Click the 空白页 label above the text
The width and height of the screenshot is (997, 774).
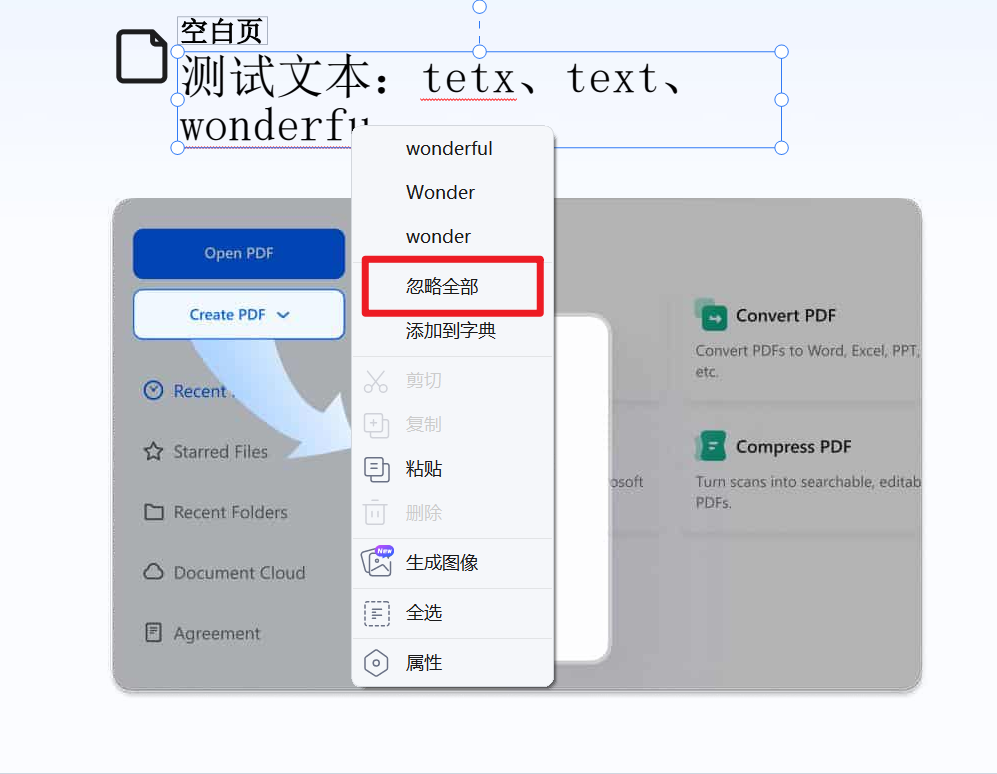[x=221, y=29]
